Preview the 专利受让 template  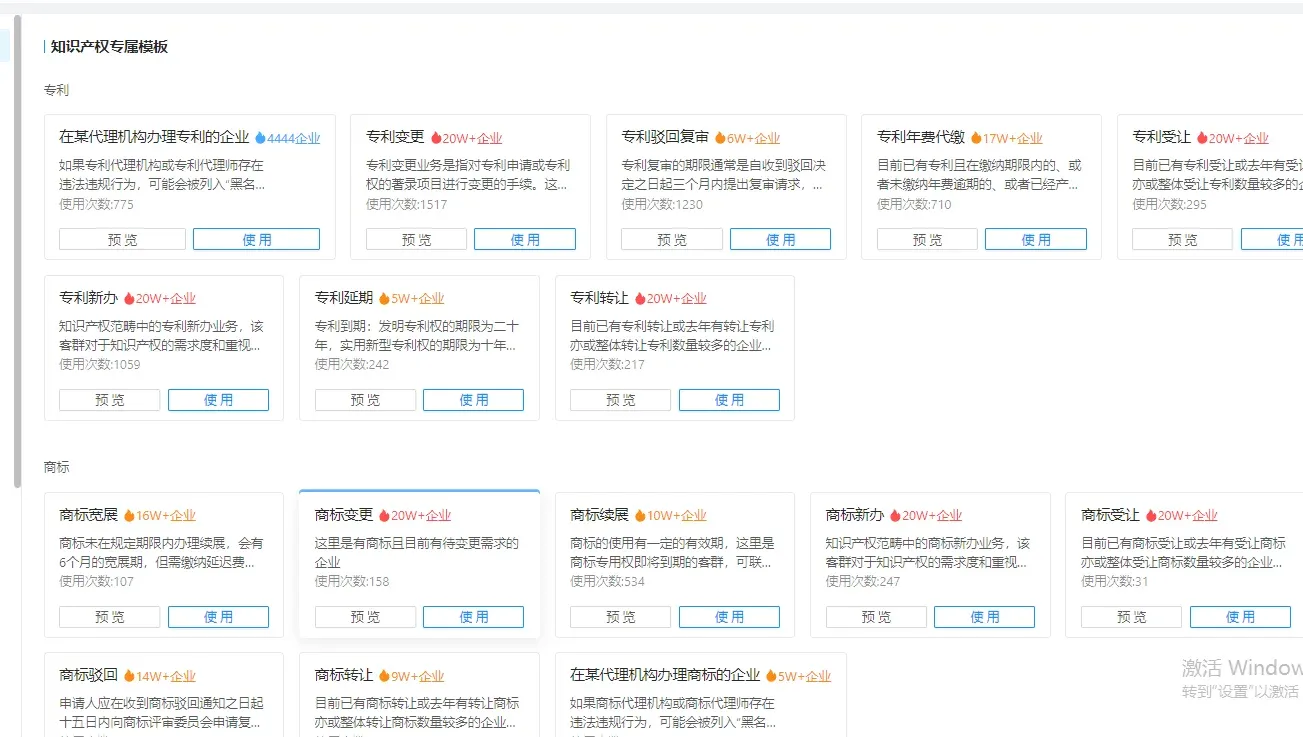tap(1183, 239)
